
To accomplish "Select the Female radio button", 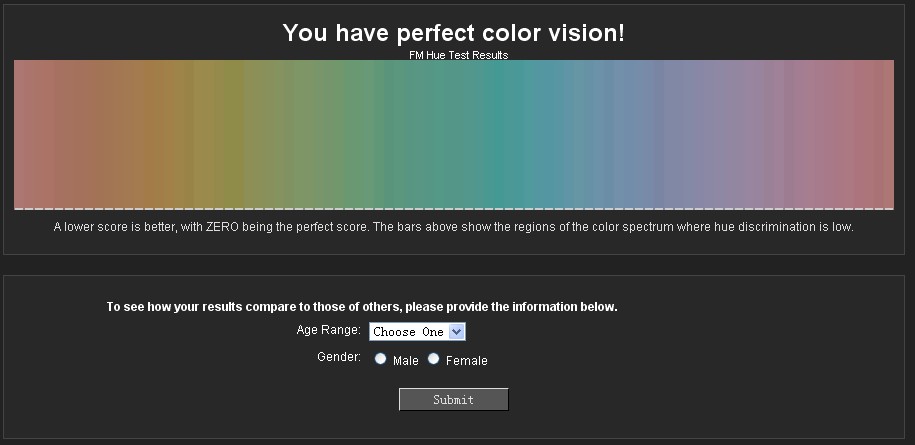I will tap(433, 359).
